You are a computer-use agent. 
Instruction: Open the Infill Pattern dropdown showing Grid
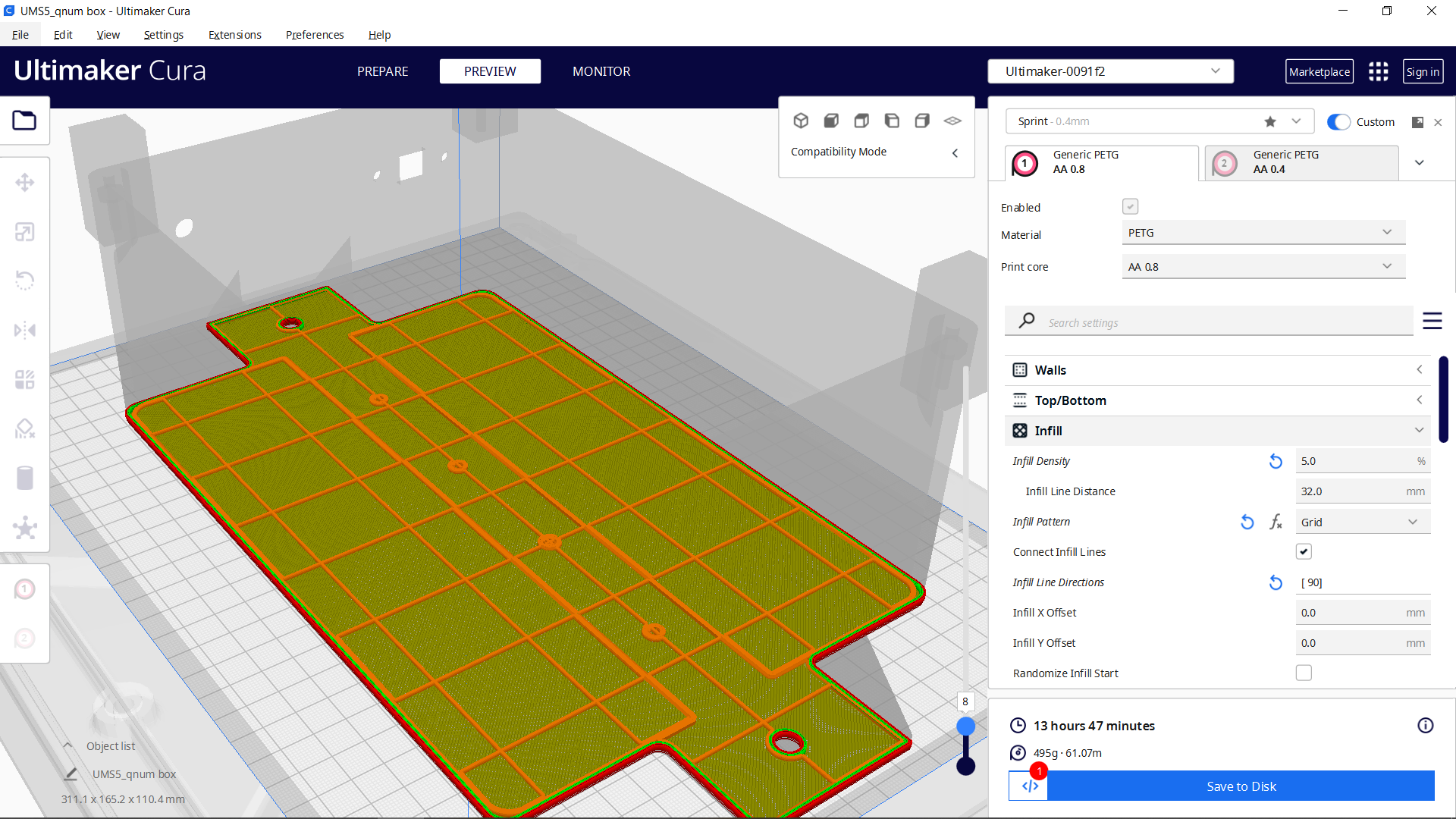click(x=1361, y=522)
